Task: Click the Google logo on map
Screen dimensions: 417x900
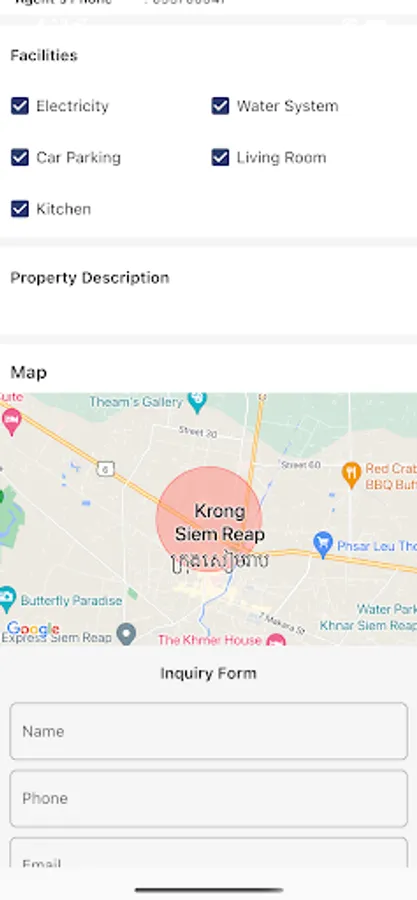Action: point(33,629)
